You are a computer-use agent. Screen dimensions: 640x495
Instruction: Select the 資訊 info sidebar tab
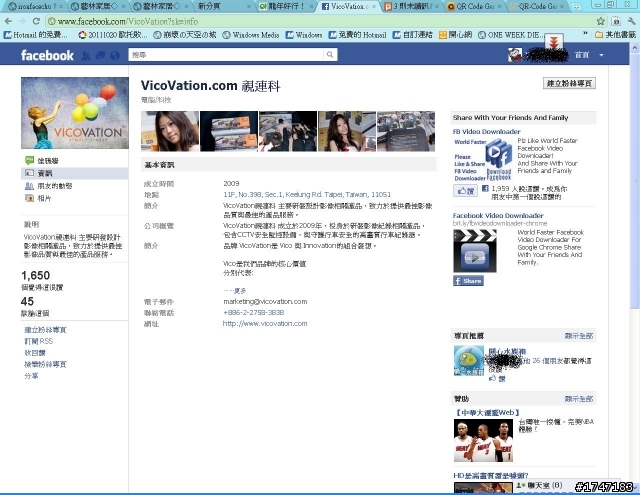[x=74, y=173]
